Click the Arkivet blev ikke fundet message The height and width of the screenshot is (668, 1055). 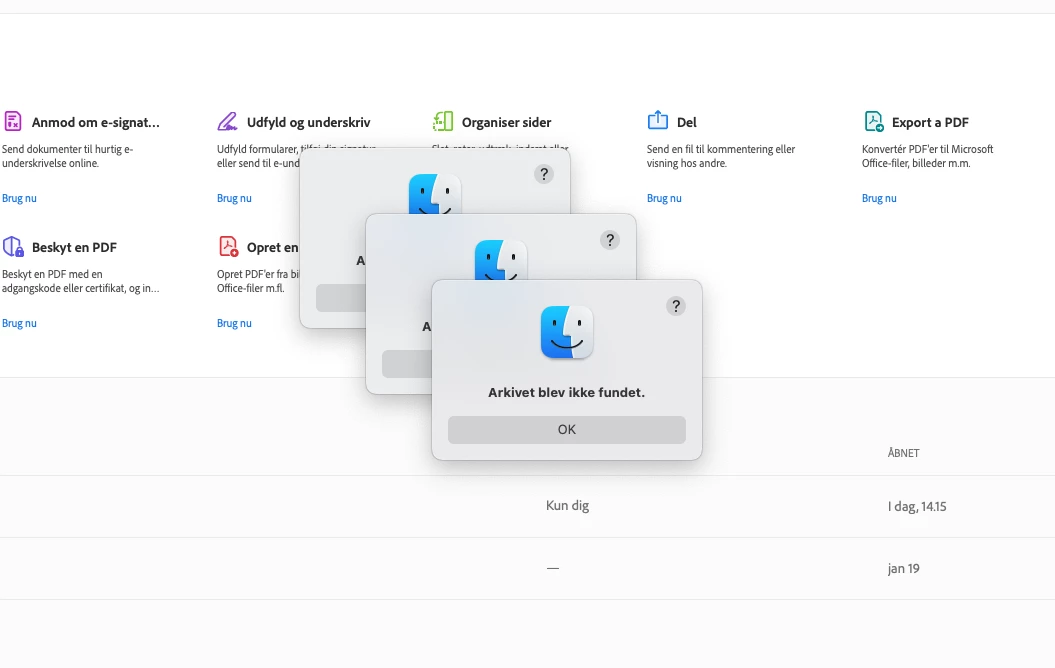click(567, 392)
